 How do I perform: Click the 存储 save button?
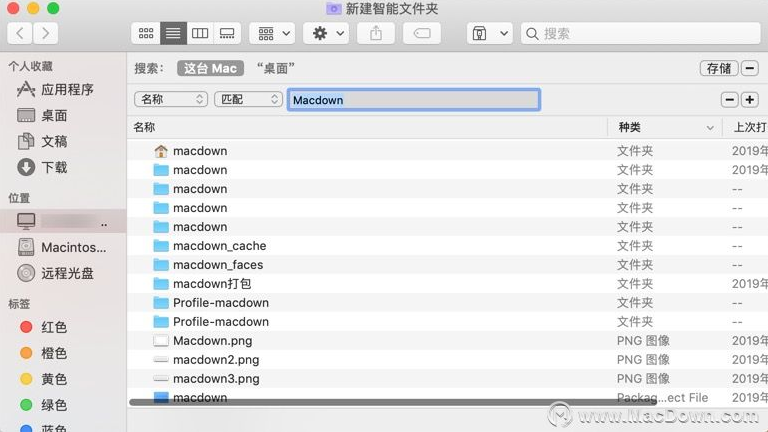click(719, 68)
